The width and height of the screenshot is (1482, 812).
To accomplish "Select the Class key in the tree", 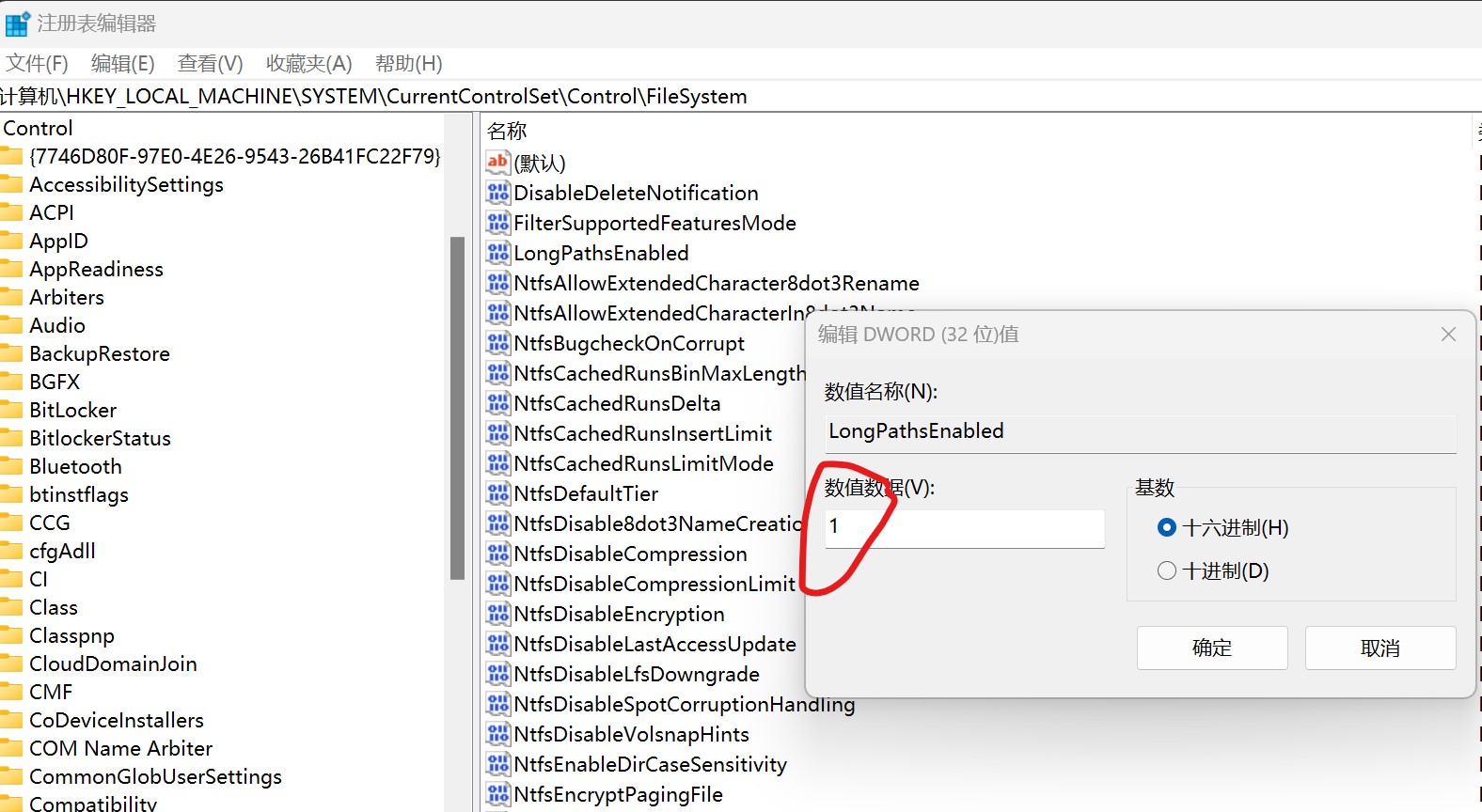I will point(54,607).
